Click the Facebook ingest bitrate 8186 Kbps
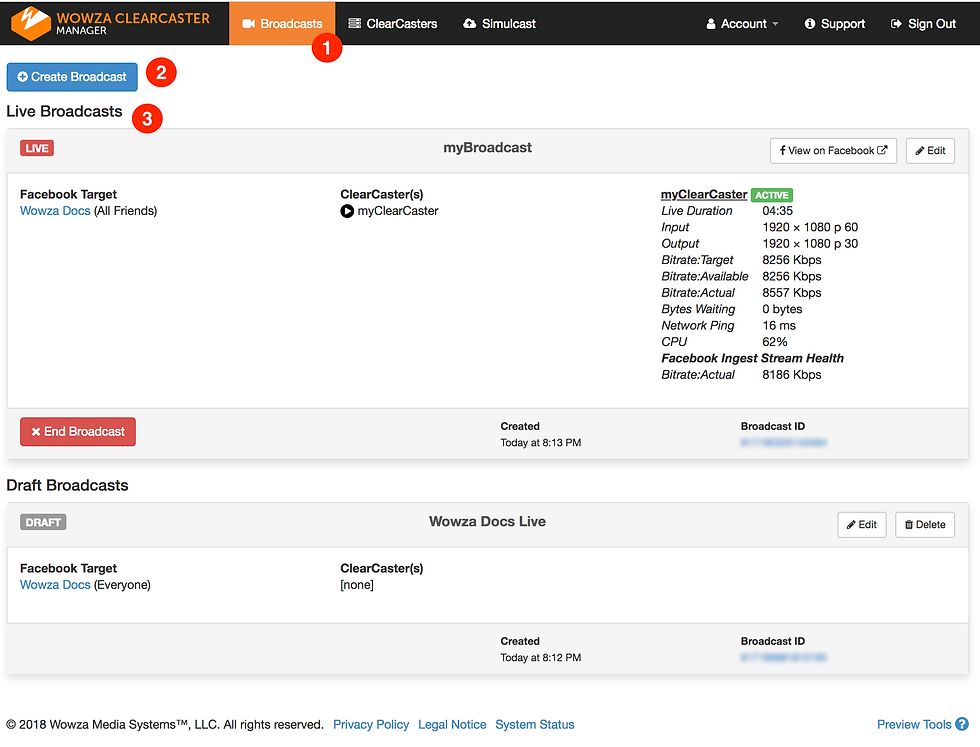The image size is (980, 747). point(792,374)
